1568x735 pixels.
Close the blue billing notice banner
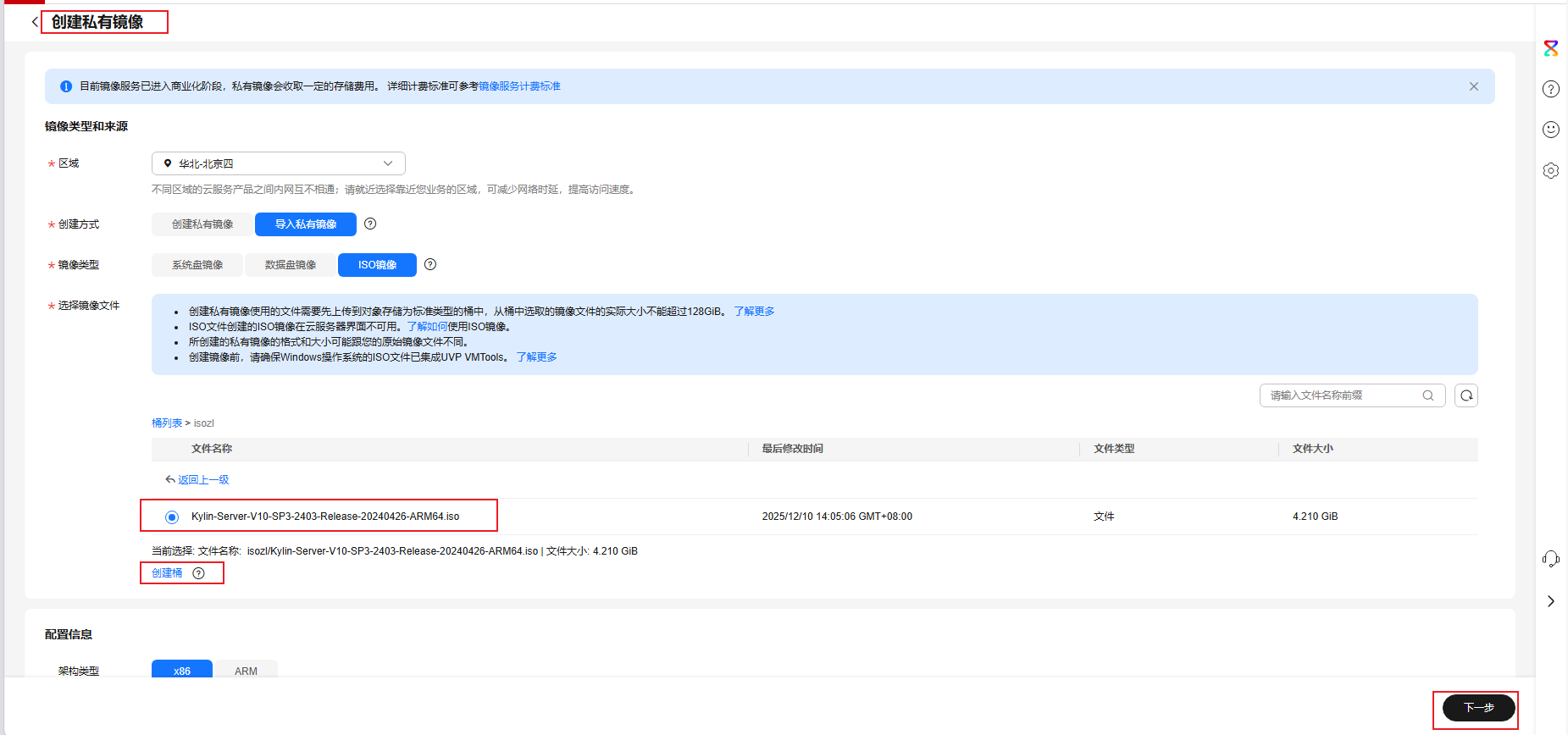(x=1473, y=86)
